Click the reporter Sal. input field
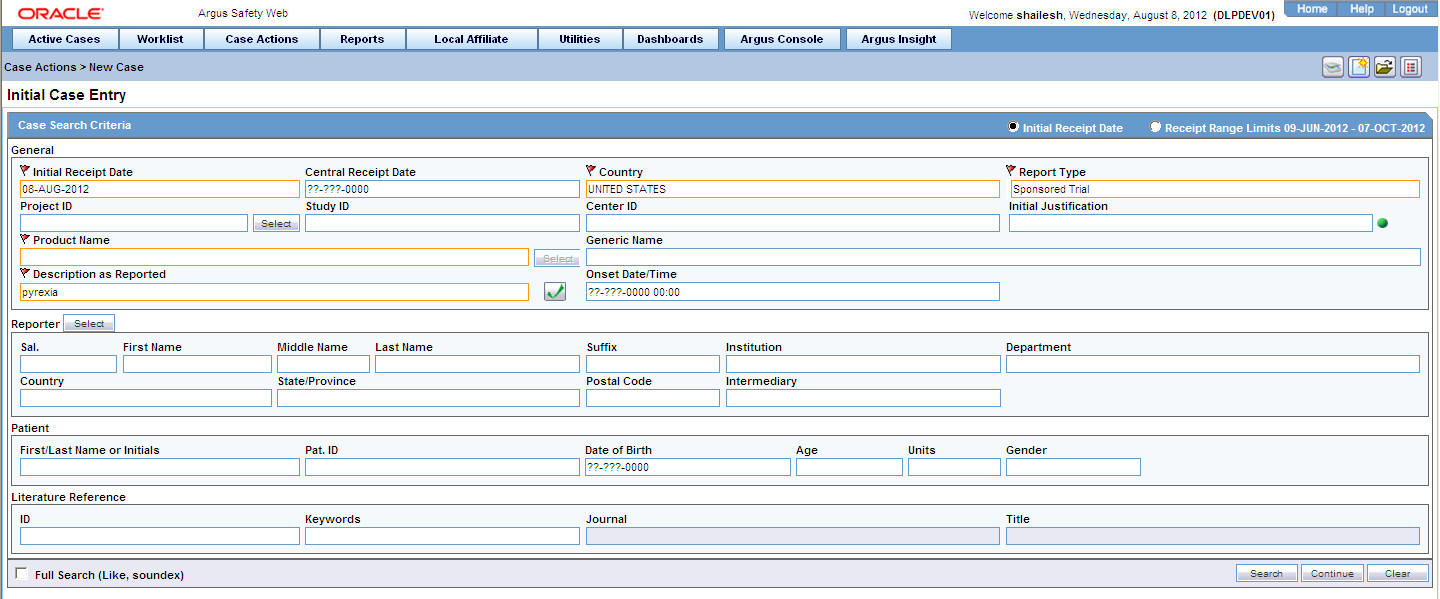The width and height of the screenshot is (1440, 599). click(68, 364)
